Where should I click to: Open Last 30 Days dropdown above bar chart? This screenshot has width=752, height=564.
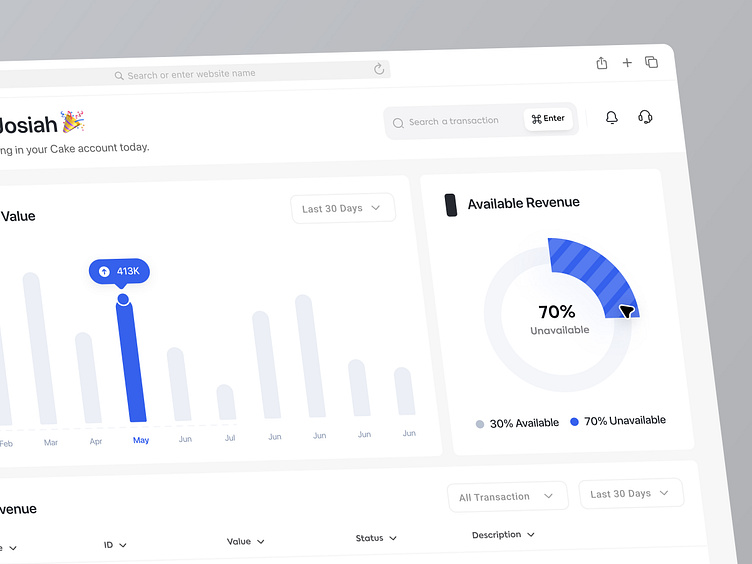click(x=343, y=208)
